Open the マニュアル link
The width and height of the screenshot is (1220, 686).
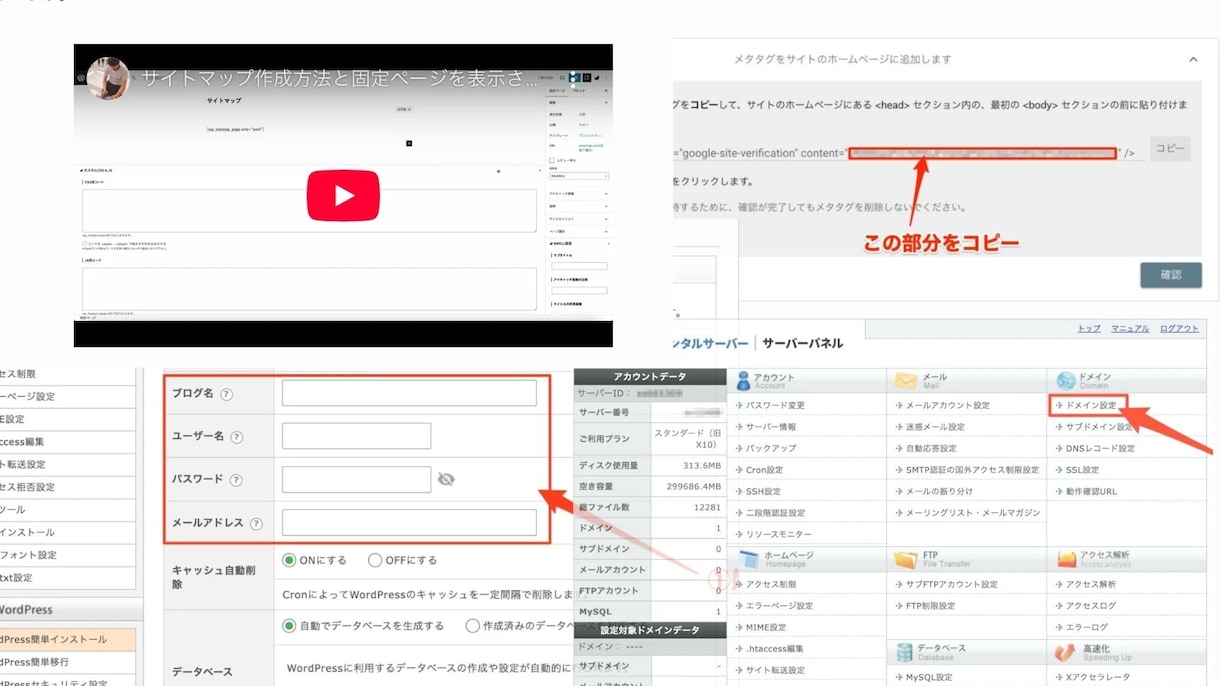[1130, 329]
